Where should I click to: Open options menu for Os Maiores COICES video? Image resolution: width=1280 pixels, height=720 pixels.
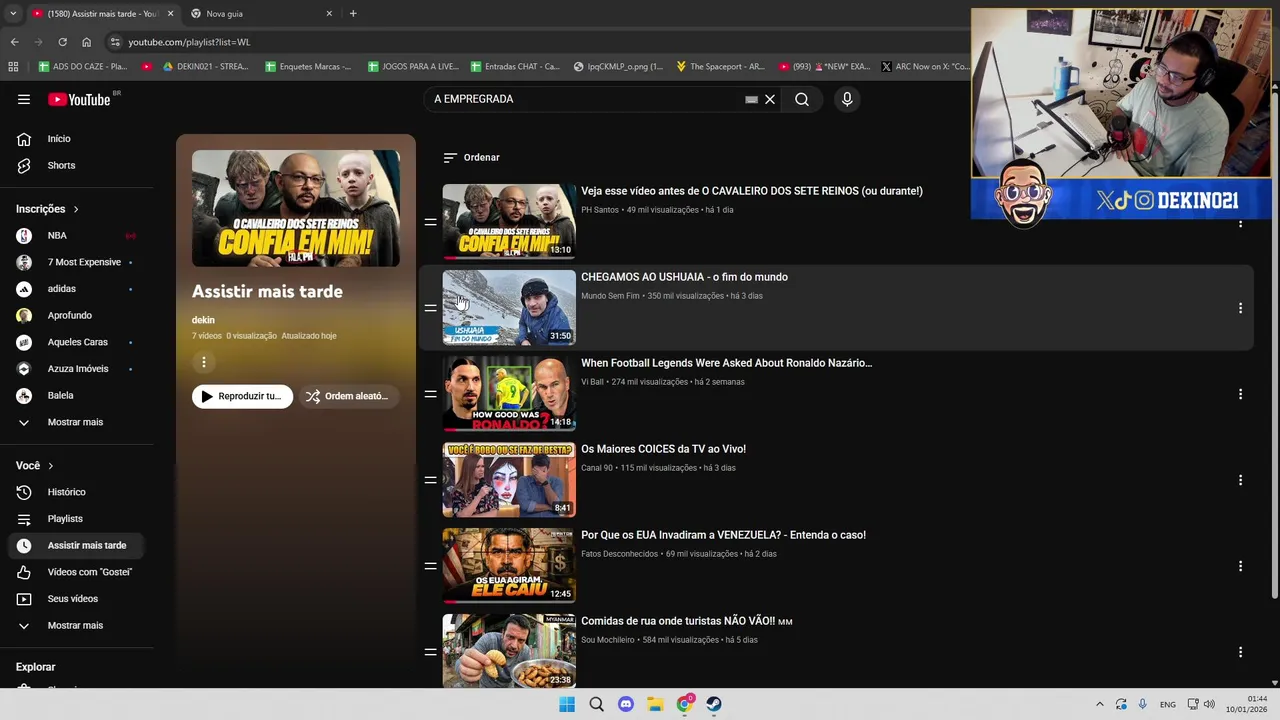1240,480
